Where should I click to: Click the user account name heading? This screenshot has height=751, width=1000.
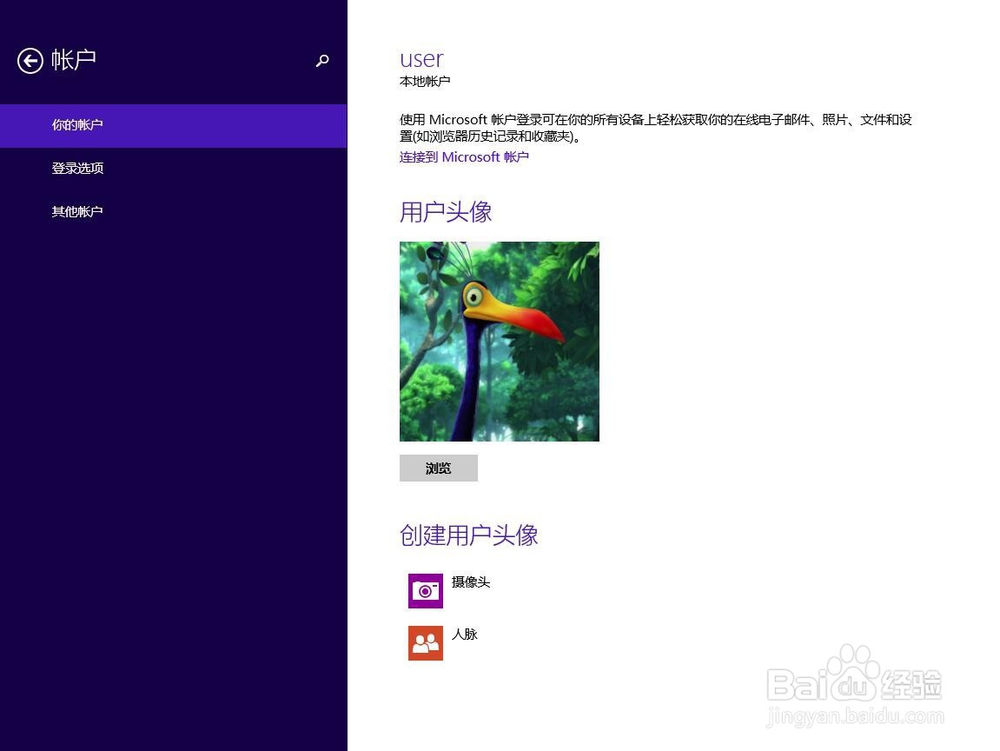[x=421, y=59]
